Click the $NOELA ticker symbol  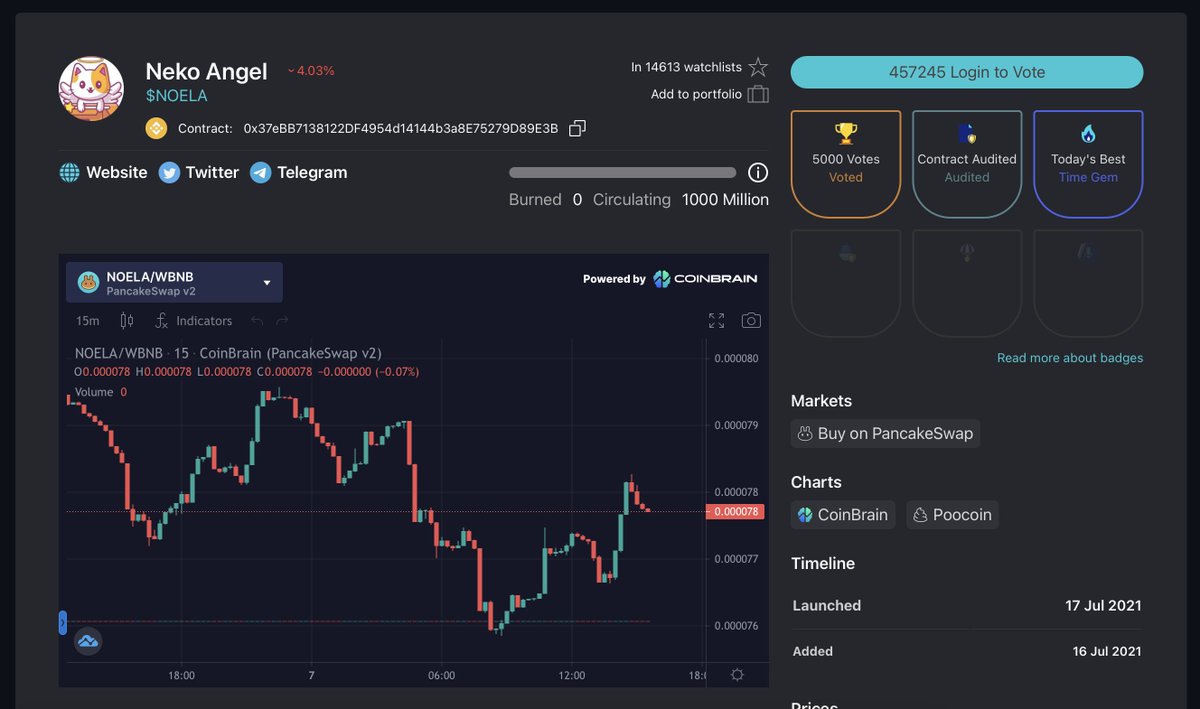177,96
